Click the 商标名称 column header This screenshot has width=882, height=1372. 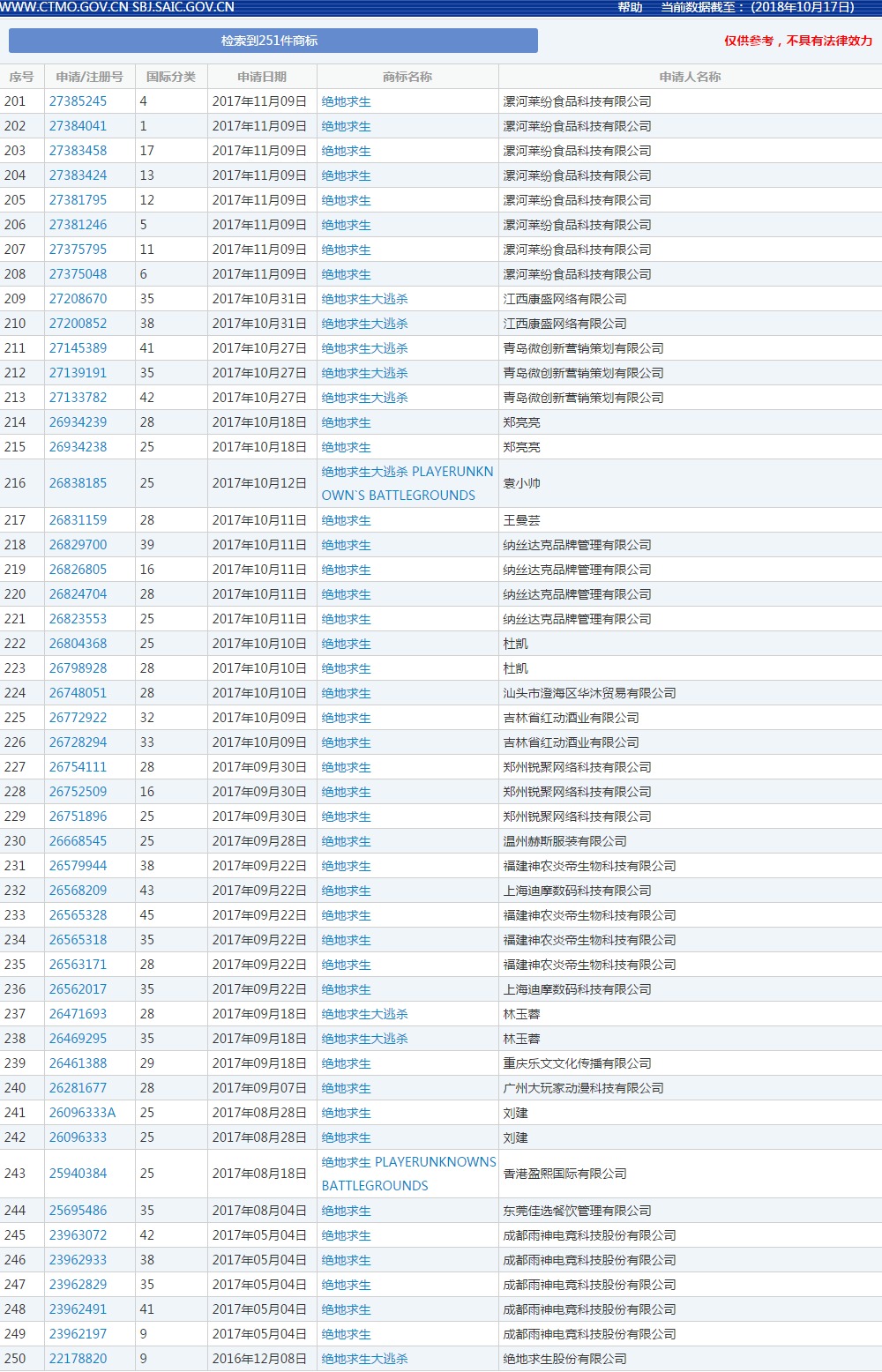pos(407,77)
